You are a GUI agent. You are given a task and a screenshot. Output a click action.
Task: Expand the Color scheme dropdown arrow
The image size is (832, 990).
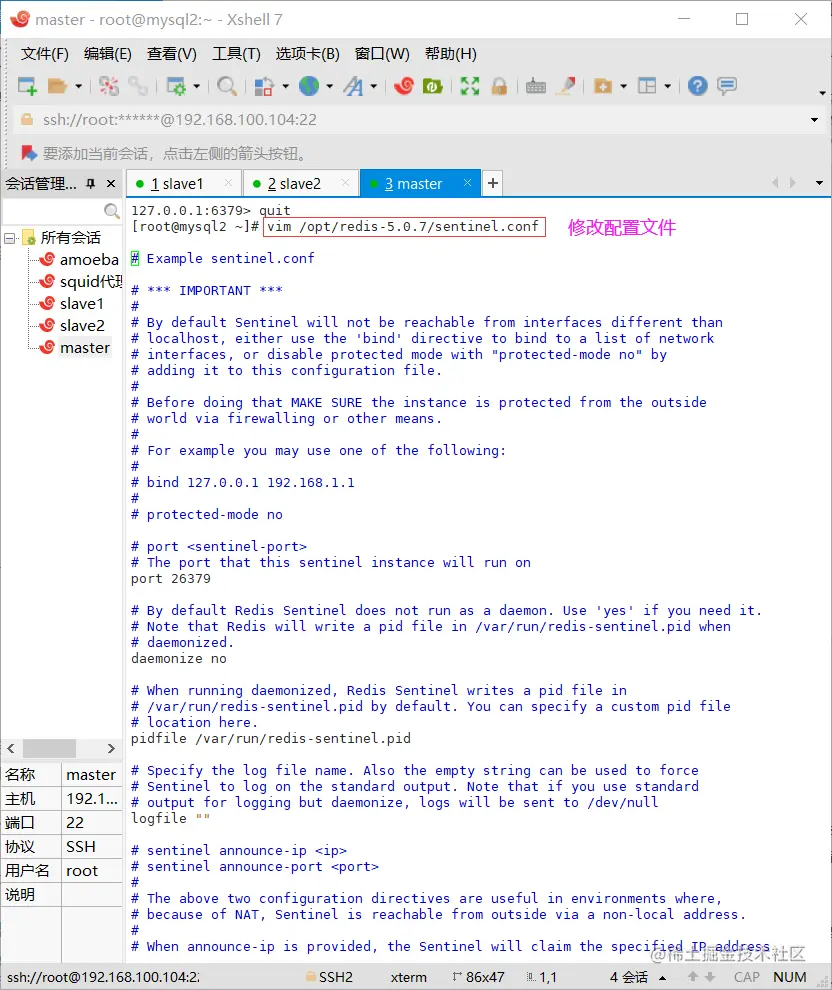(x=285, y=86)
